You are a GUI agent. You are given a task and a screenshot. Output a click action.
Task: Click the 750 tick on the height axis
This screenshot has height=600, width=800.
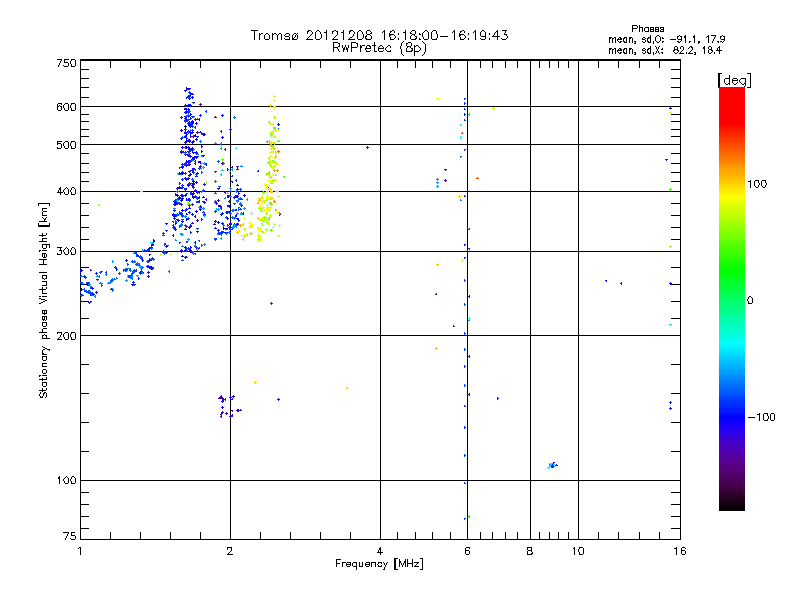66,63
